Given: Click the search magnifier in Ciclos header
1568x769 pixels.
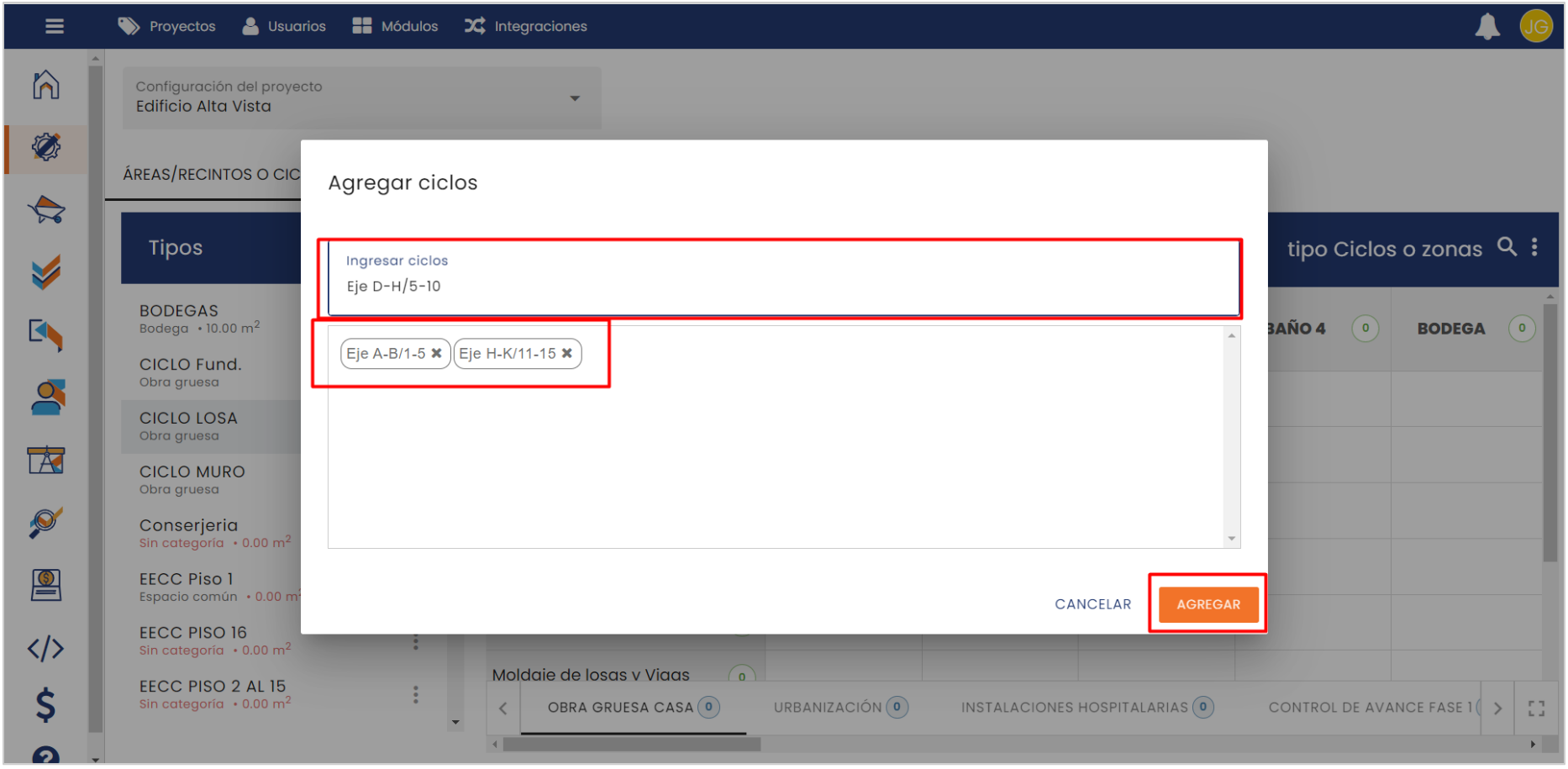Looking at the screenshot, I should tap(1507, 247).
